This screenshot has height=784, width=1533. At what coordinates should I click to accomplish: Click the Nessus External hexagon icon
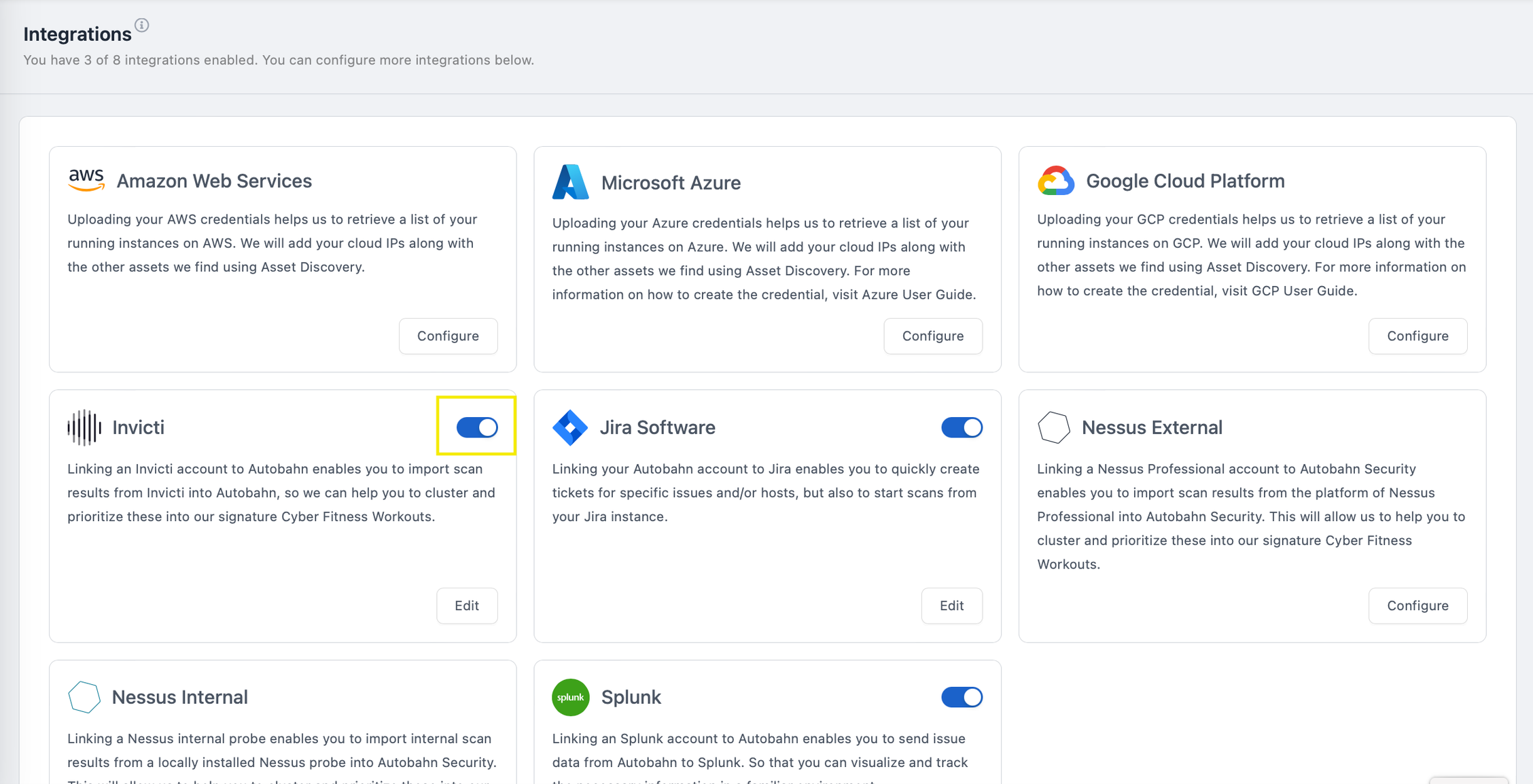click(x=1054, y=427)
